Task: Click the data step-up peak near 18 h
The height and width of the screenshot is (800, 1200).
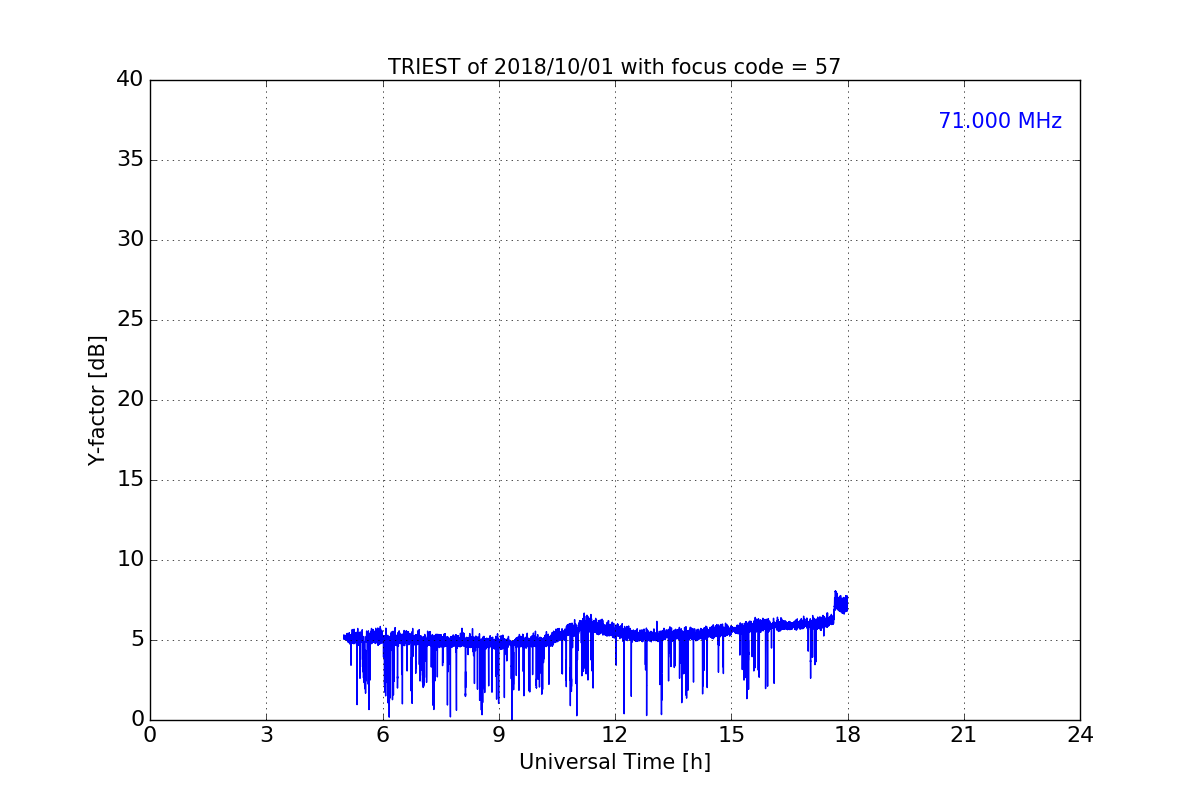Action: [x=841, y=602]
